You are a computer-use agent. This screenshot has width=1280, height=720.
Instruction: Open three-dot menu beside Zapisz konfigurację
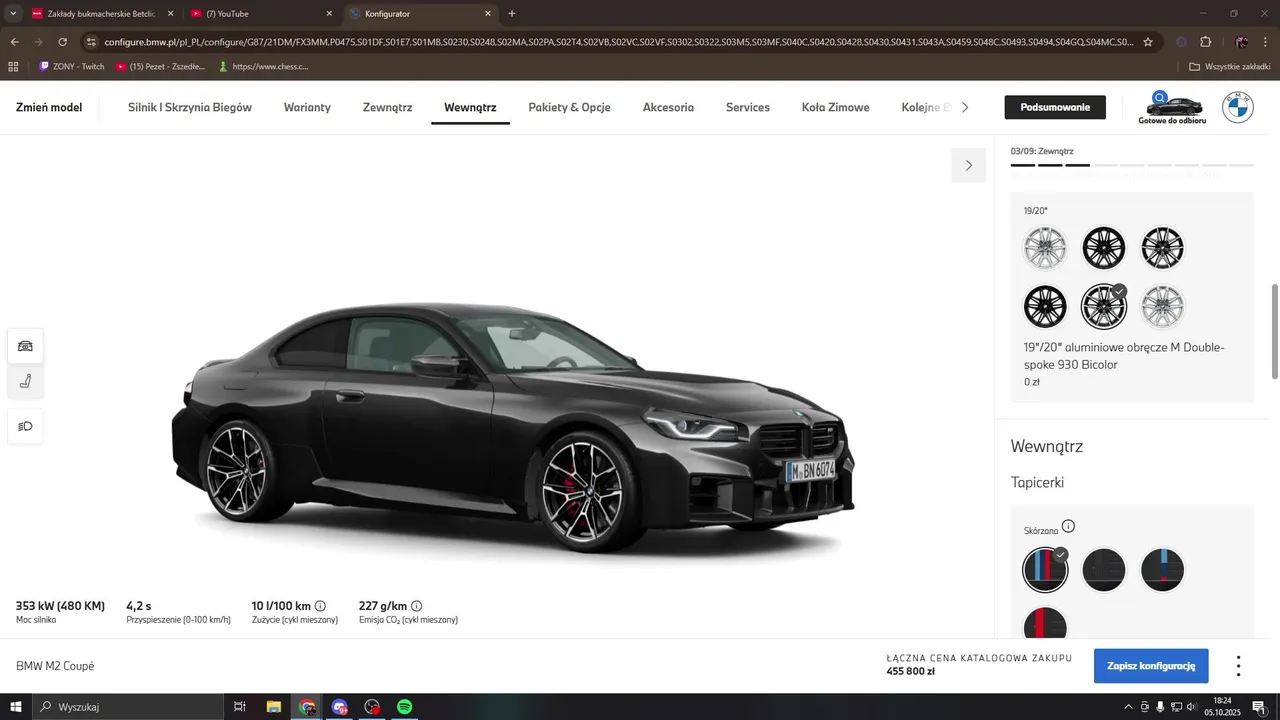pos(1238,666)
